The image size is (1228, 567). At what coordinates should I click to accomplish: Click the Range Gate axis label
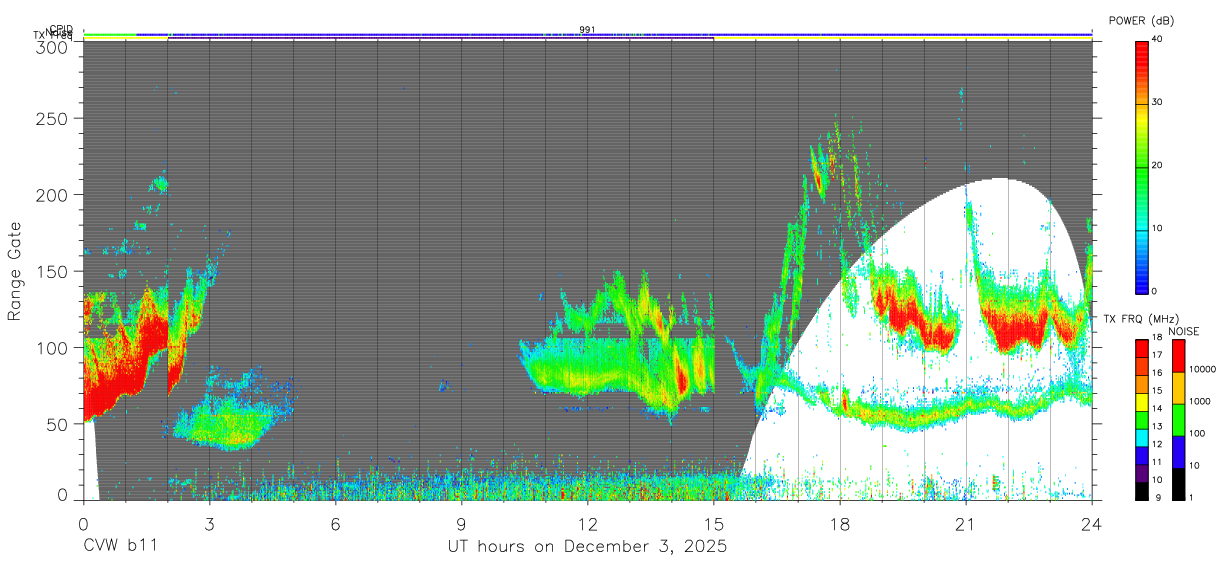(x=15, y=271)
